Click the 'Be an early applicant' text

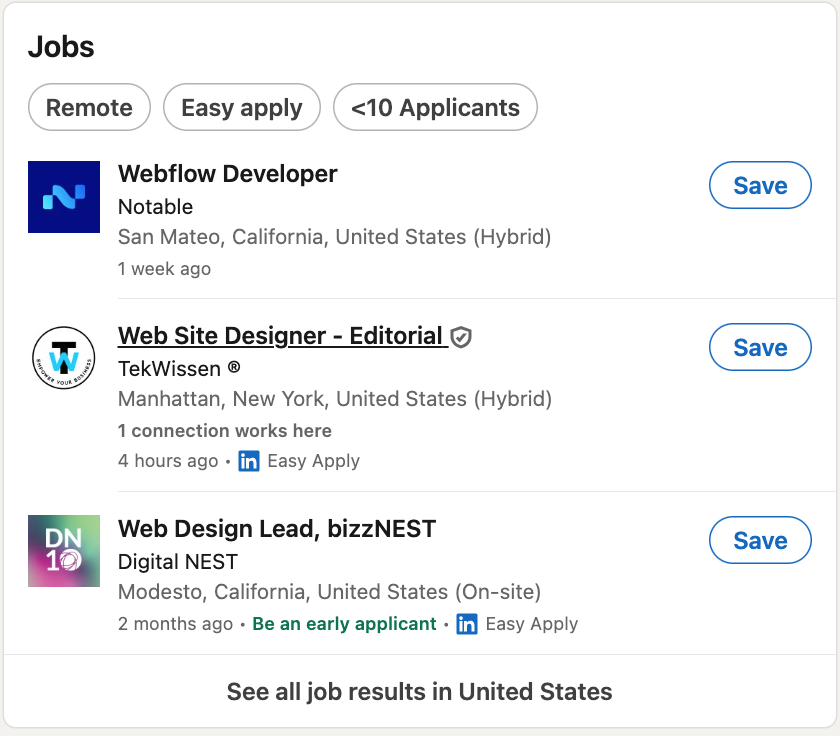pos(344,624)
